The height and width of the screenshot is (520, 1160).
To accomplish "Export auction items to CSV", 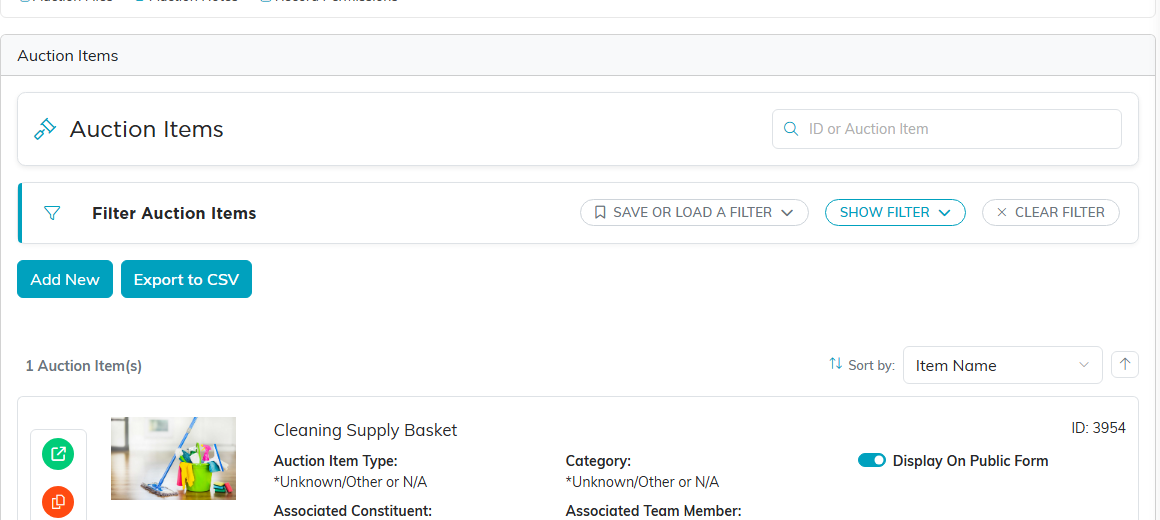I will (186, 279).
